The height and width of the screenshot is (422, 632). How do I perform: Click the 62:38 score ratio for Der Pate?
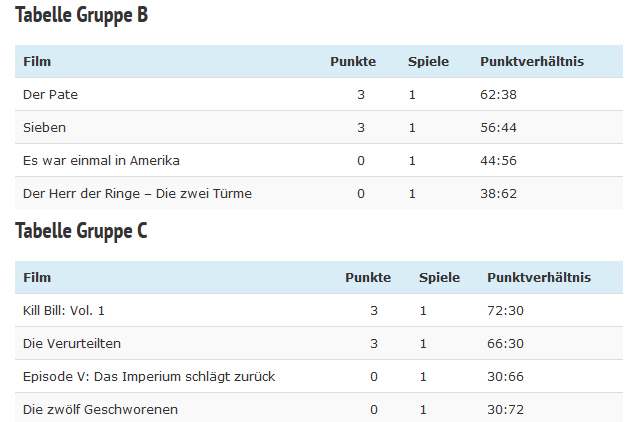point(499,95)
